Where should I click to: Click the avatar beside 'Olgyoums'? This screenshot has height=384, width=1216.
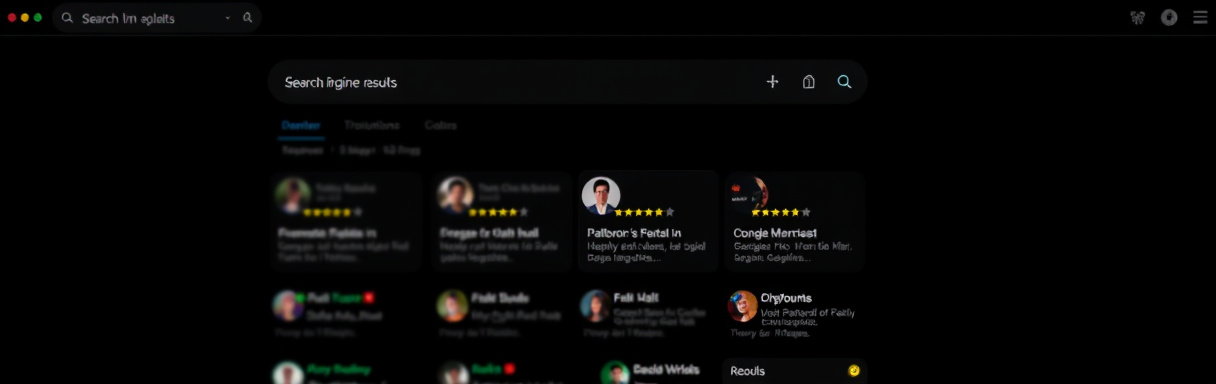[743, 305]
